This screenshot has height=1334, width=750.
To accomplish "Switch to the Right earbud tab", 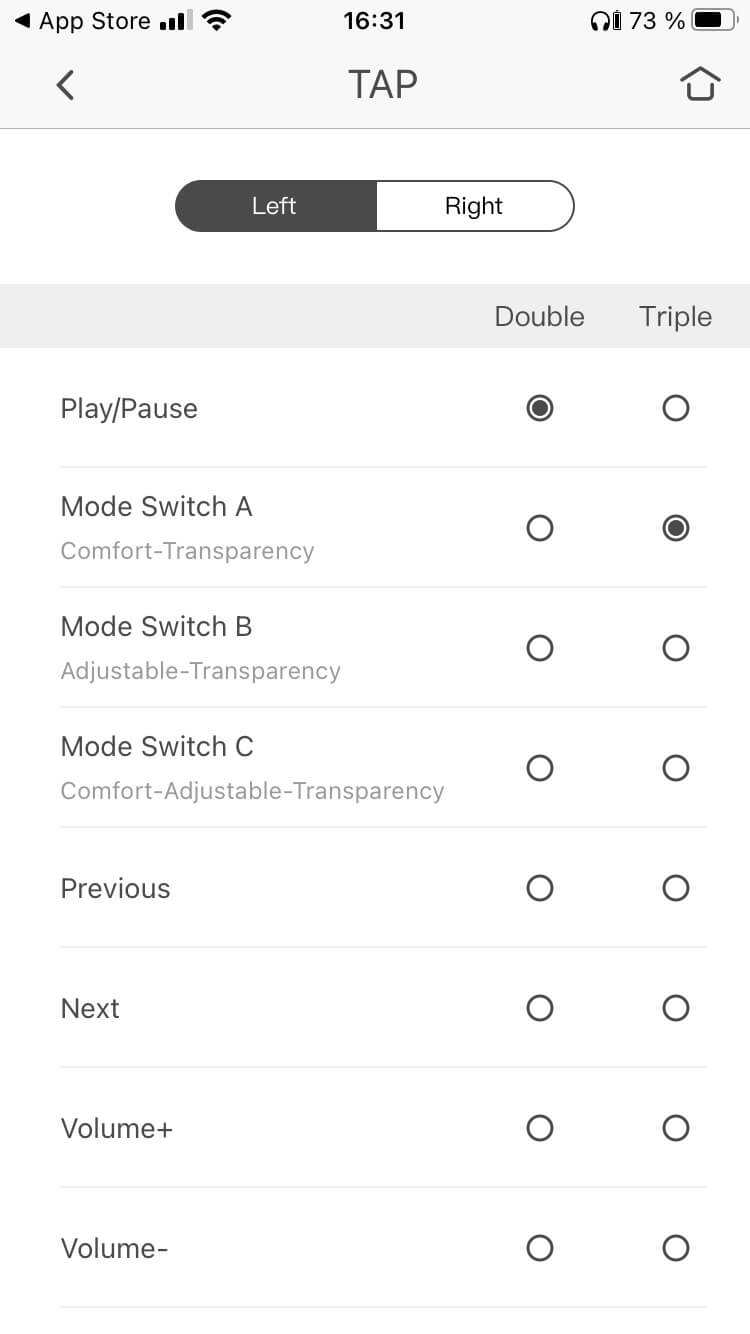I will [x=474, y=206].
